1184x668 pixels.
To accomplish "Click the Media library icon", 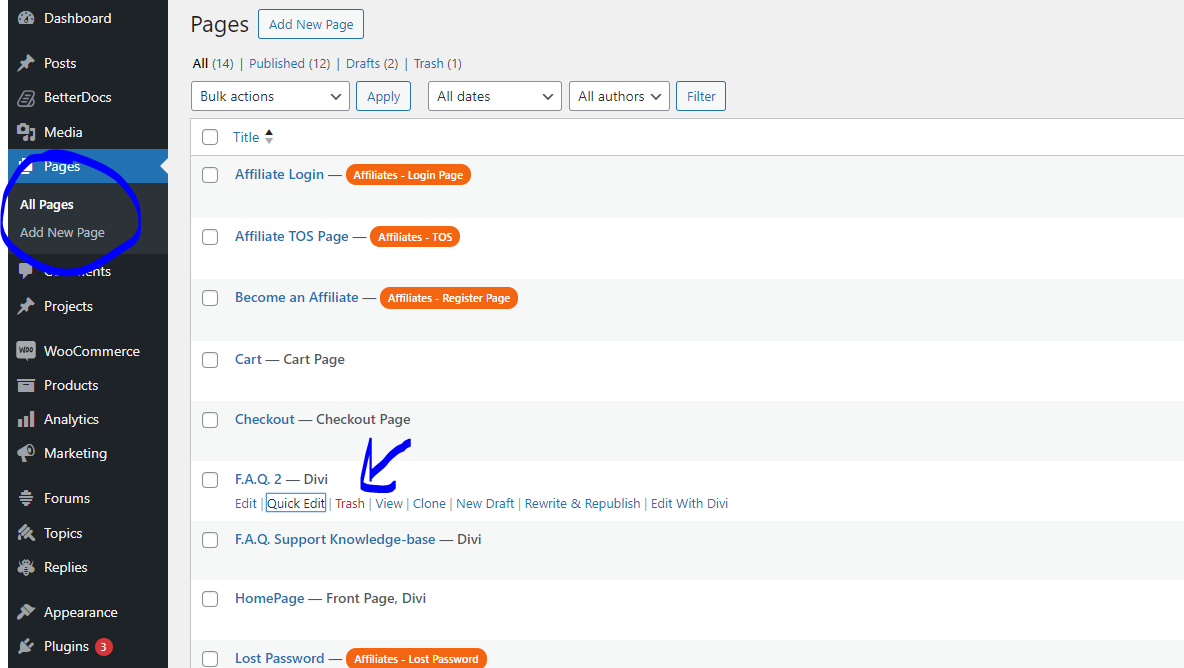I will point(26,132).
